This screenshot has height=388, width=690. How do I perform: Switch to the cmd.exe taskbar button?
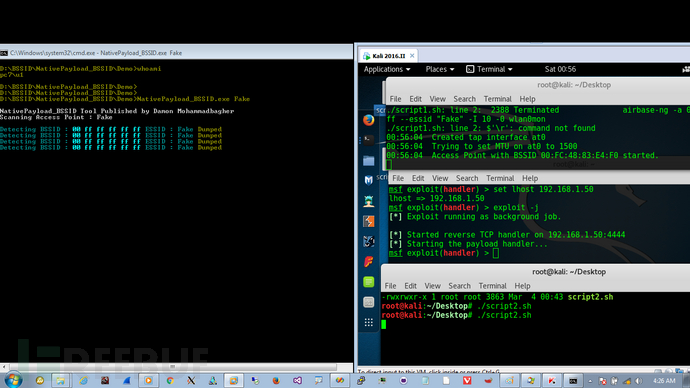tap(573, 381)
